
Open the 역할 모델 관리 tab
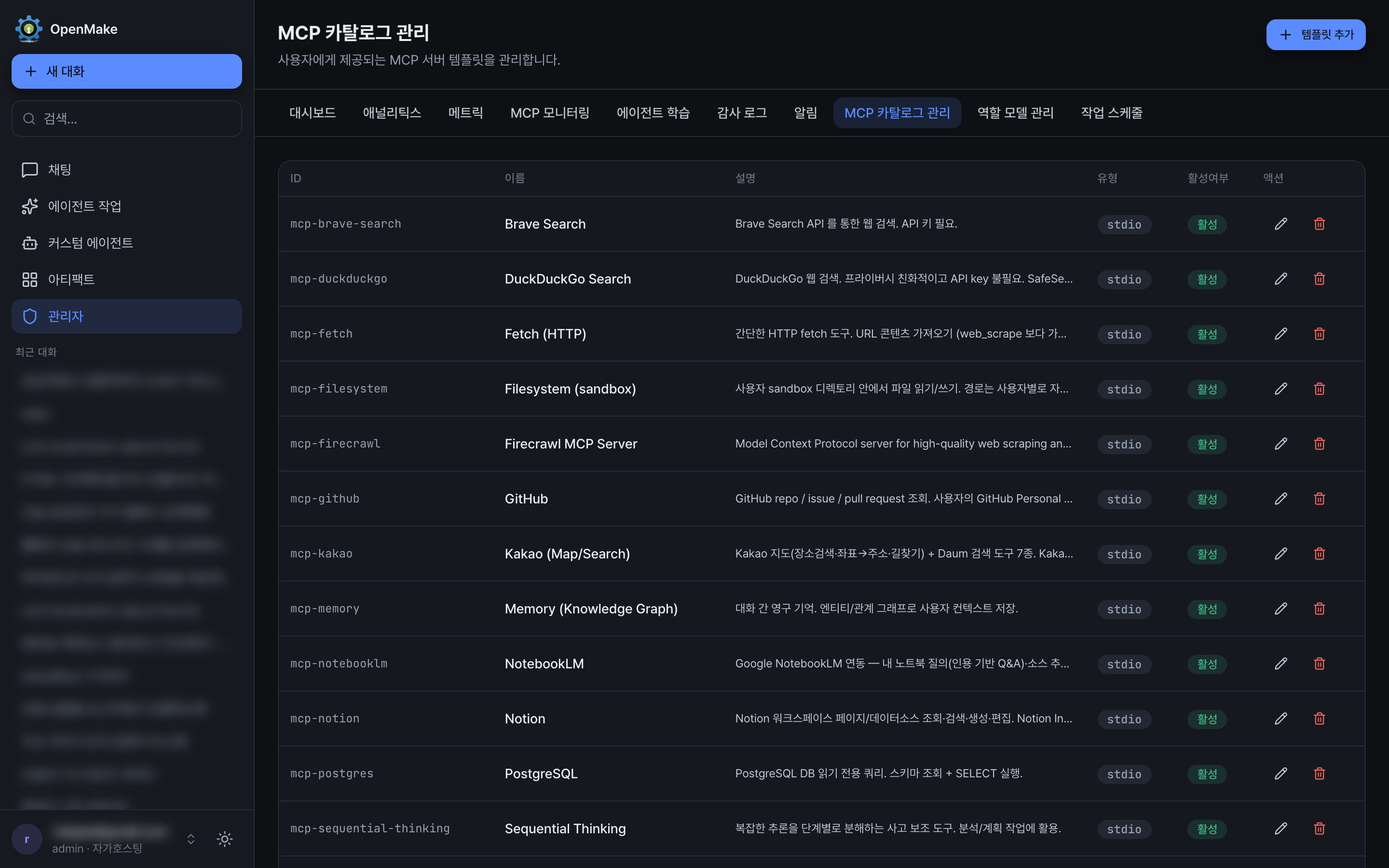point(1015,112)
